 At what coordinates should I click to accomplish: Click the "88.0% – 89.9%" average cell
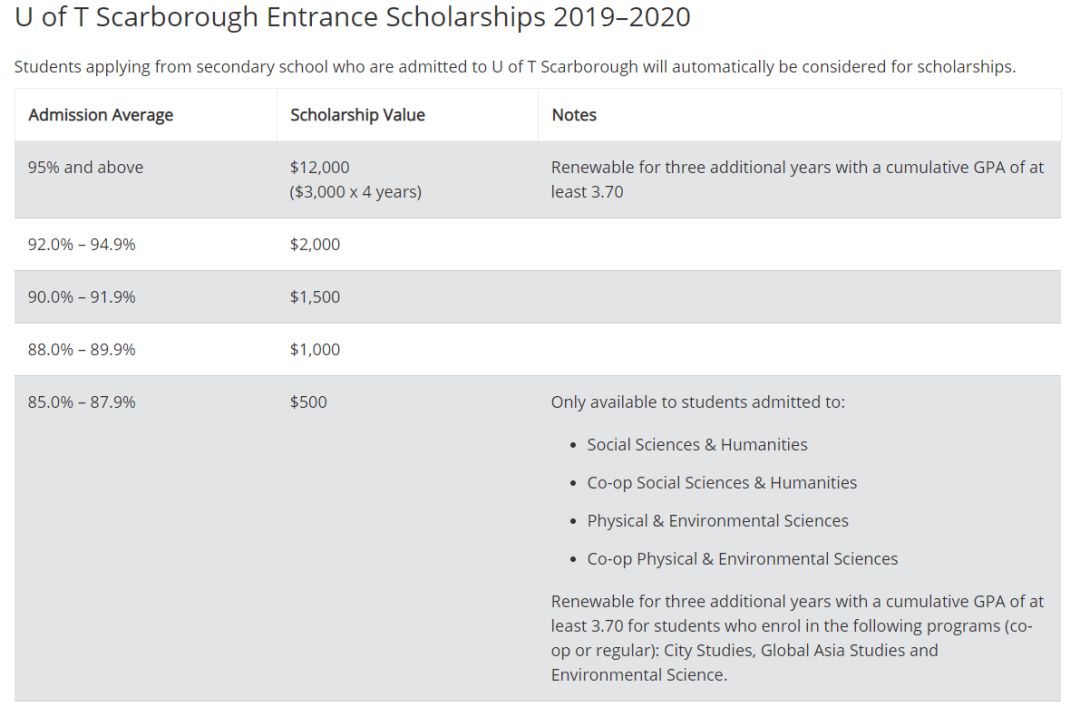tap(81, 349)
